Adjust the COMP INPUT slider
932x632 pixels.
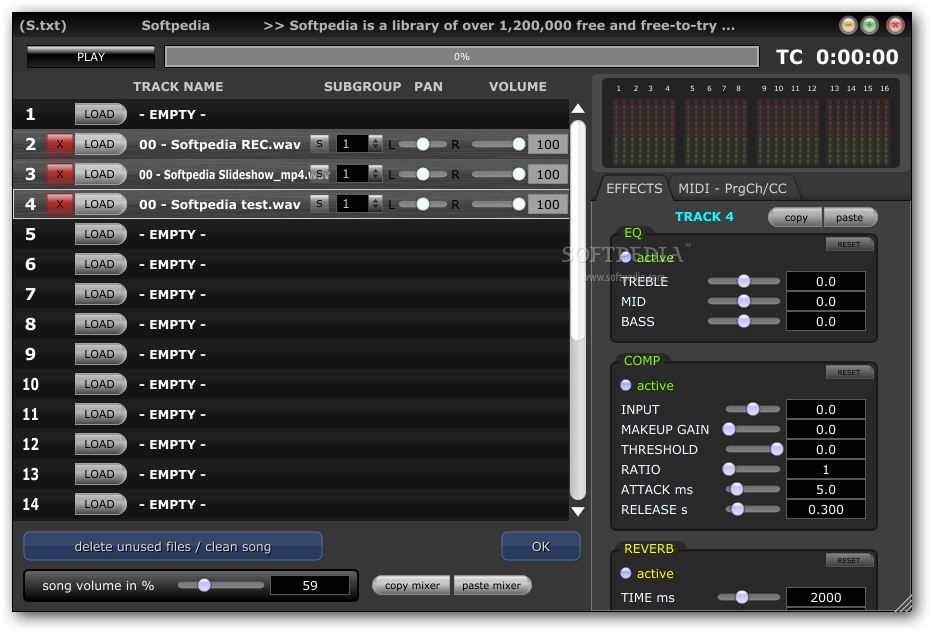pos(752,409)
